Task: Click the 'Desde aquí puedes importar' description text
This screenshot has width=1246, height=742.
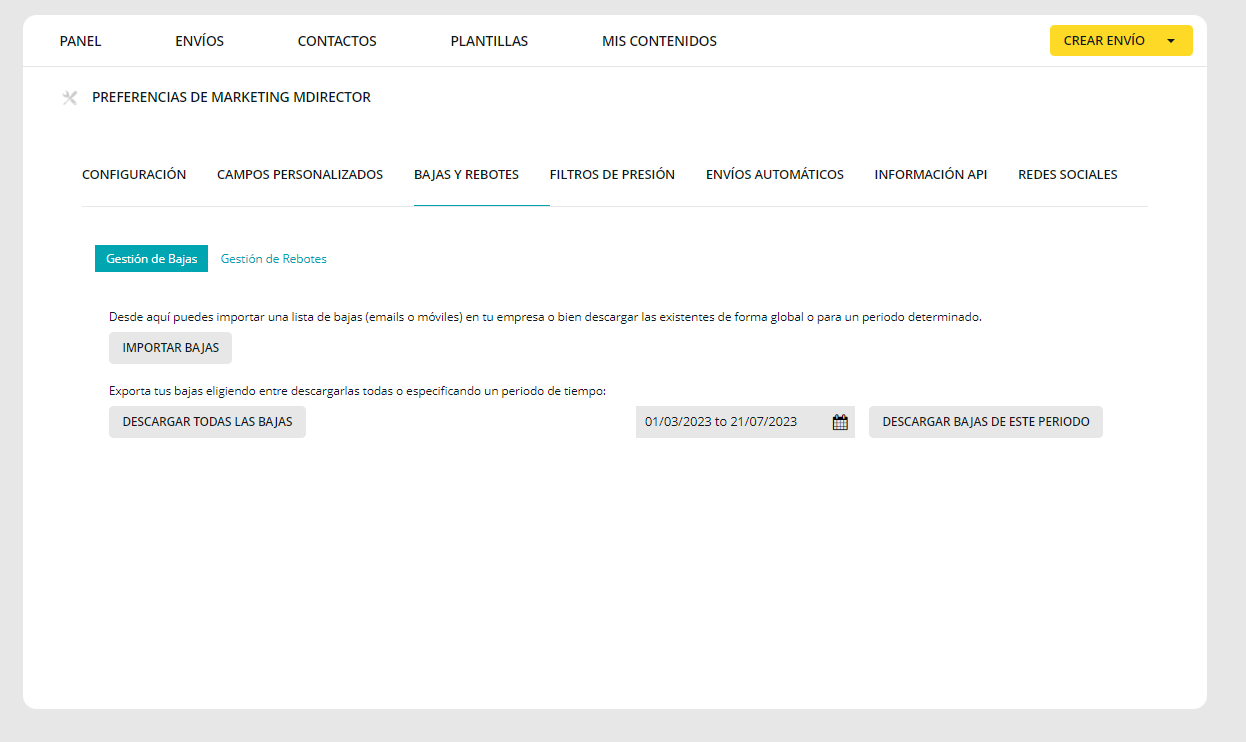Action: [x=545, y=316]
